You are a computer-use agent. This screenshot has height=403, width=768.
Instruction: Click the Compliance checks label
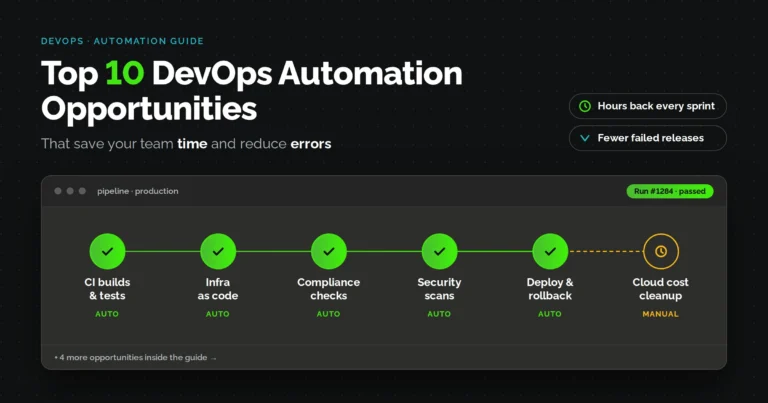(x=329, y=289)
